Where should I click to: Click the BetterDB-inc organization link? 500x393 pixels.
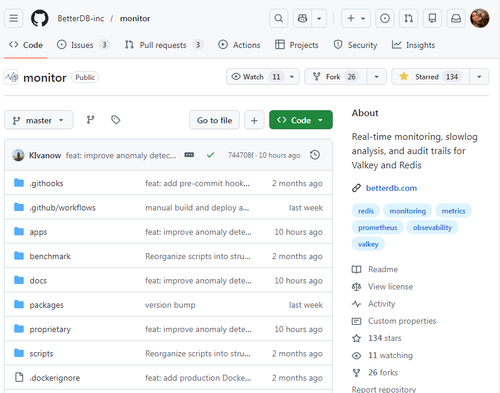click(x=81, y=18)
